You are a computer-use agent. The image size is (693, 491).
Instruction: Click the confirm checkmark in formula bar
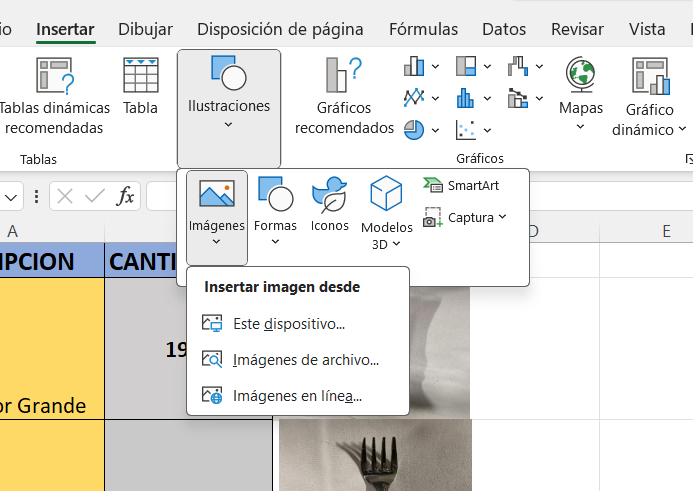coord(95,196)
